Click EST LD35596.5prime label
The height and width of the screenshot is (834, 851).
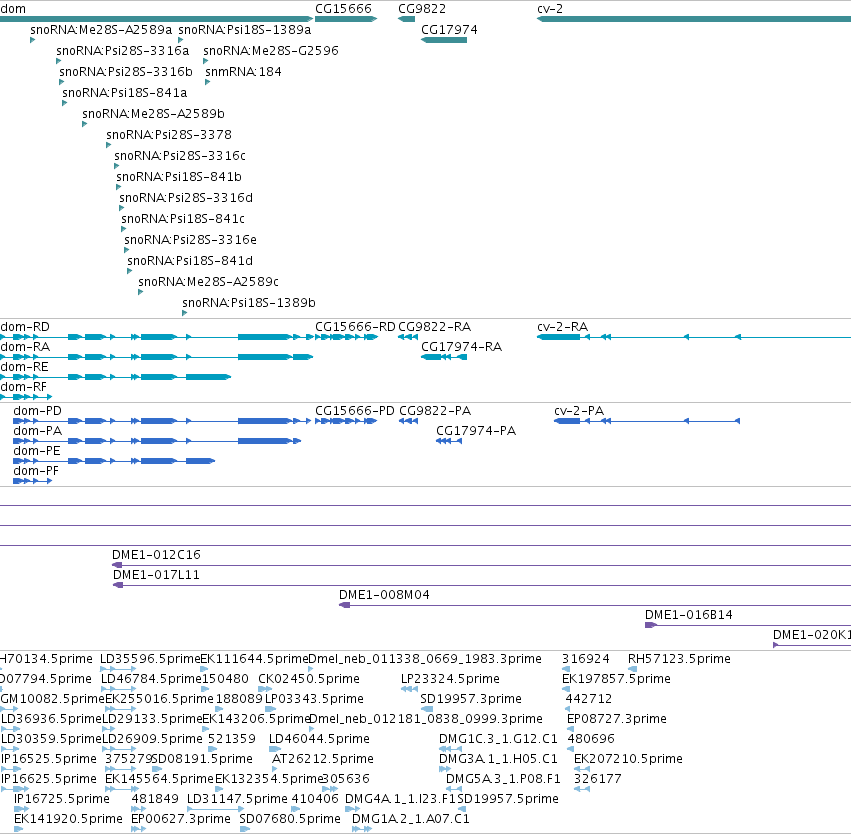150,659
